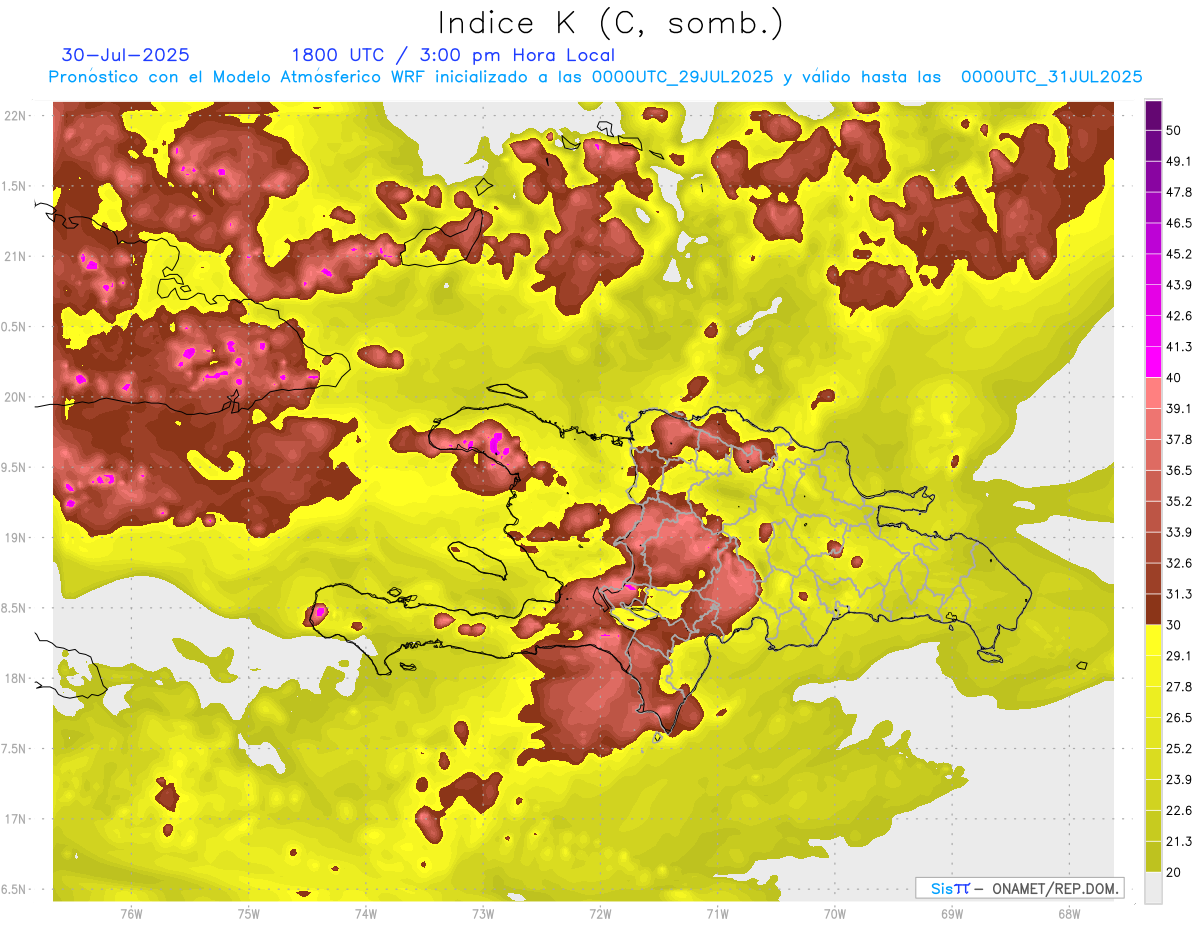Click the 22N latitude axis label
Screen dimensions: 1200x927
point(17,115)
